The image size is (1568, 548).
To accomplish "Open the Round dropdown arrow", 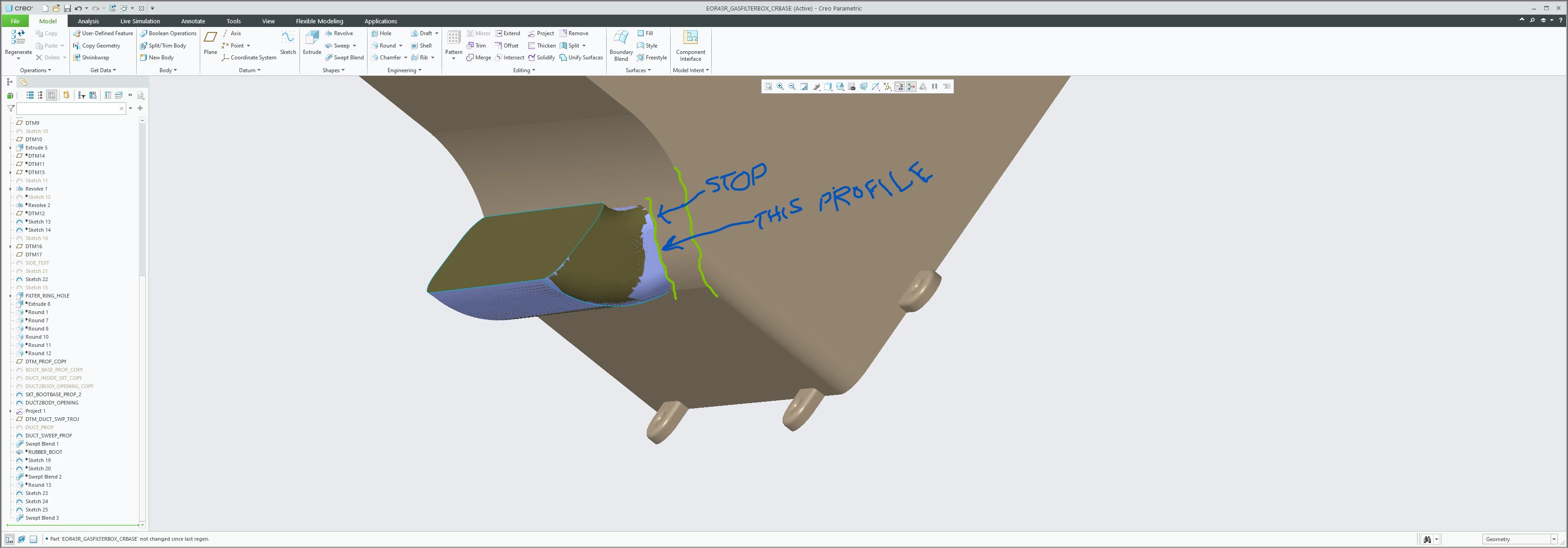I will tap(400, 46).
